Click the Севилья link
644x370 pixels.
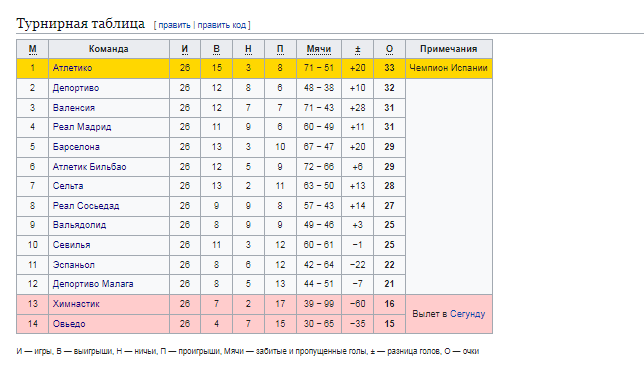[x=71, y=245]
